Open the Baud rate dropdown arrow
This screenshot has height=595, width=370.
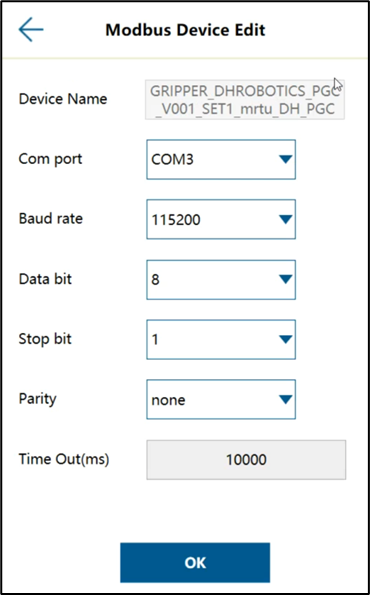[x=285, y=219]
